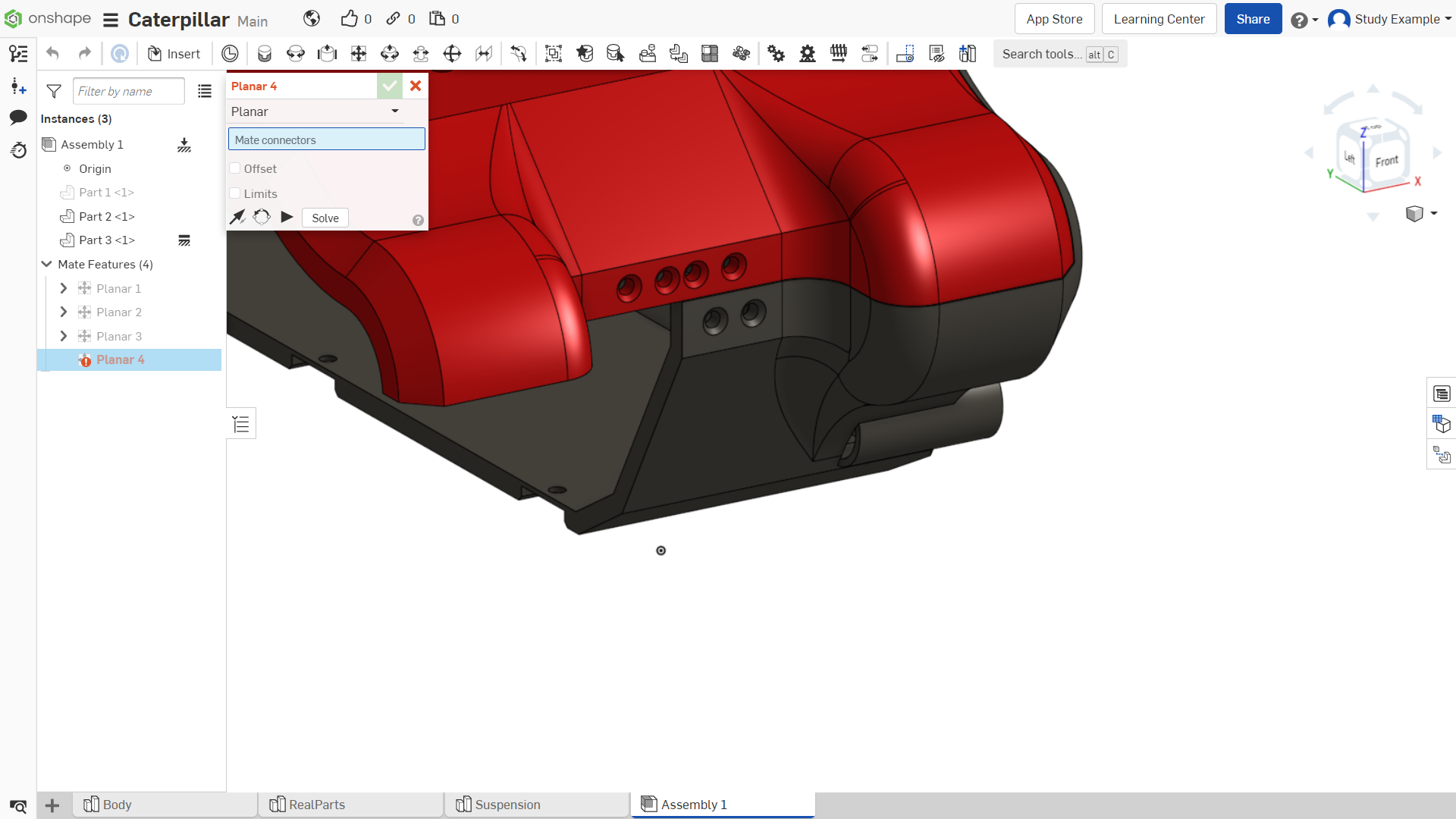Image resolution: width=1456 pixels, height=819 pixels.
Task: Reorient the secondary axis of the mate
Action: pos(262,218)
